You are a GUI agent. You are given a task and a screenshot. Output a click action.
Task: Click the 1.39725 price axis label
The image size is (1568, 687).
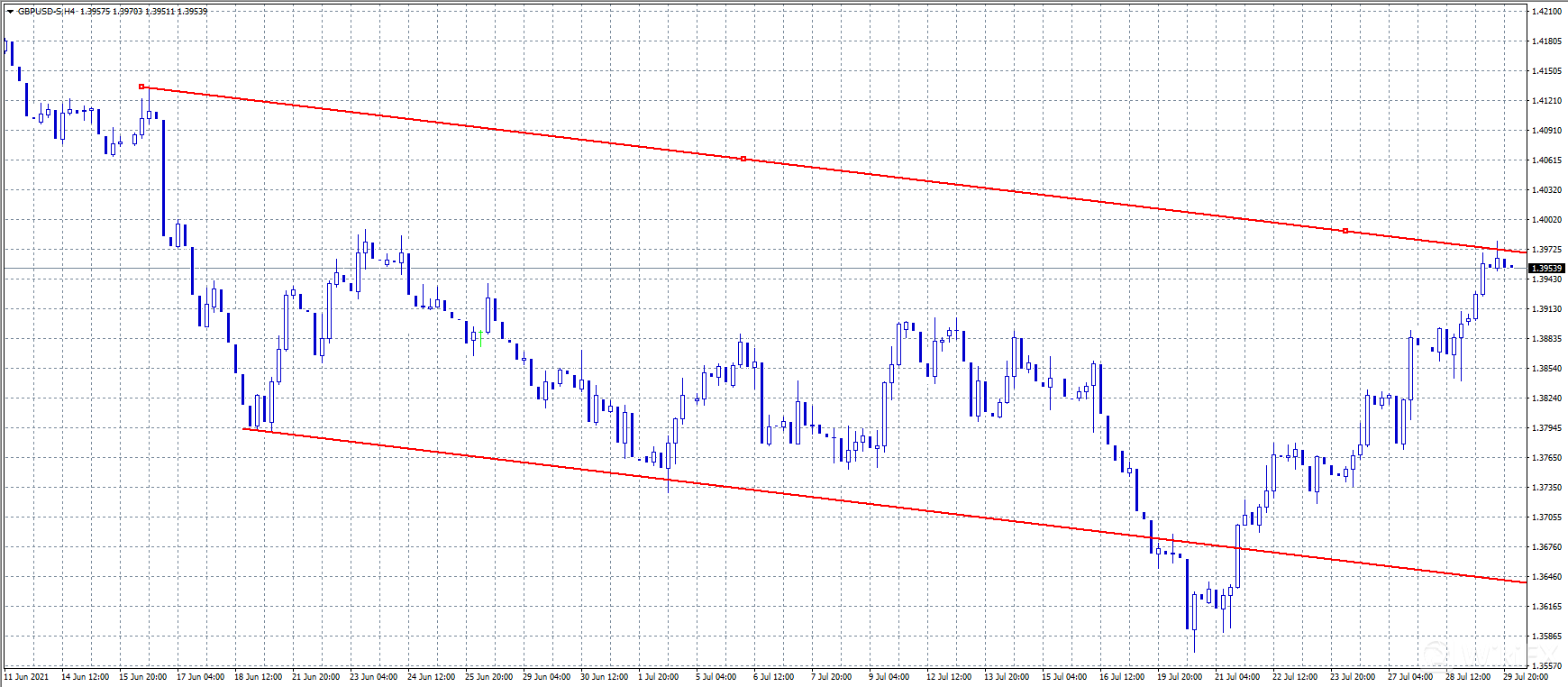(1546, 250)
